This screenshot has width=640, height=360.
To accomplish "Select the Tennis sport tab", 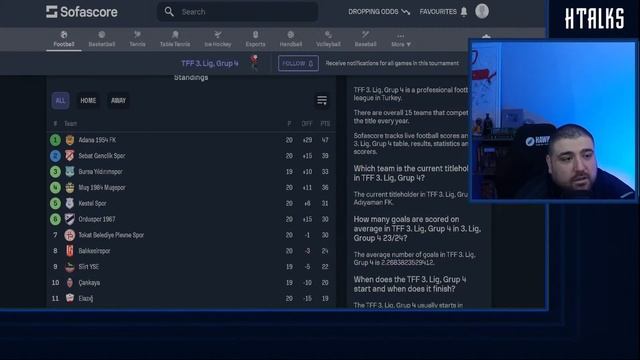I will point(138,39).
